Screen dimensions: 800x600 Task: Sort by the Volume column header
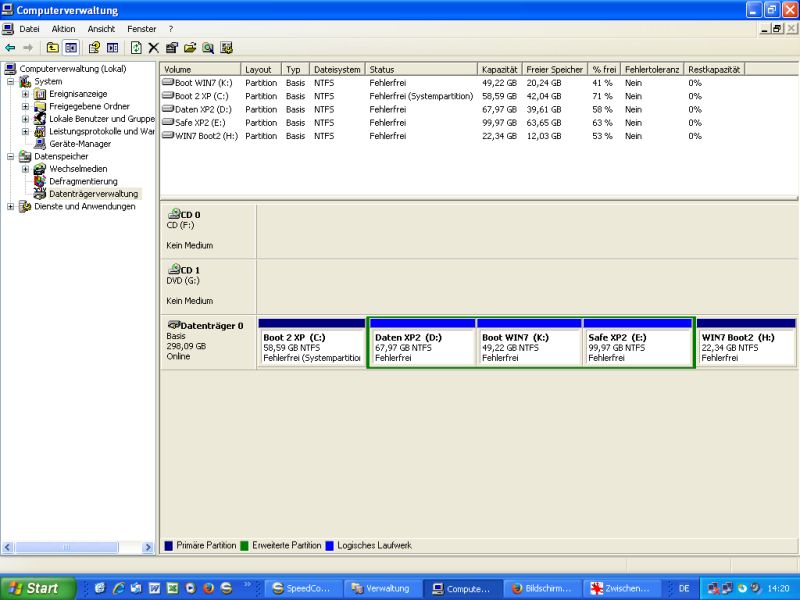200,69
